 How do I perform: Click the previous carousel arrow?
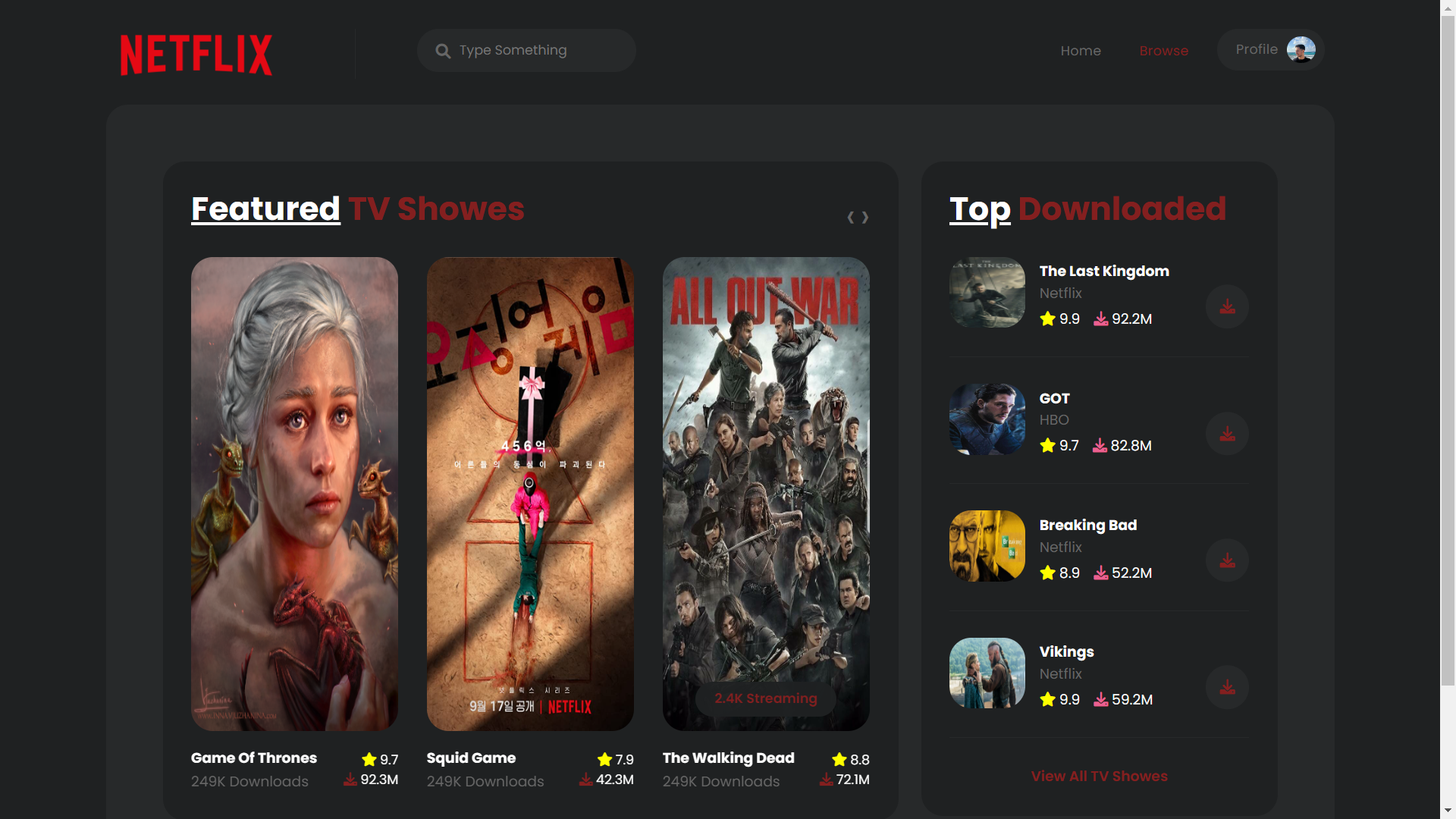click(x=850, y=218)
